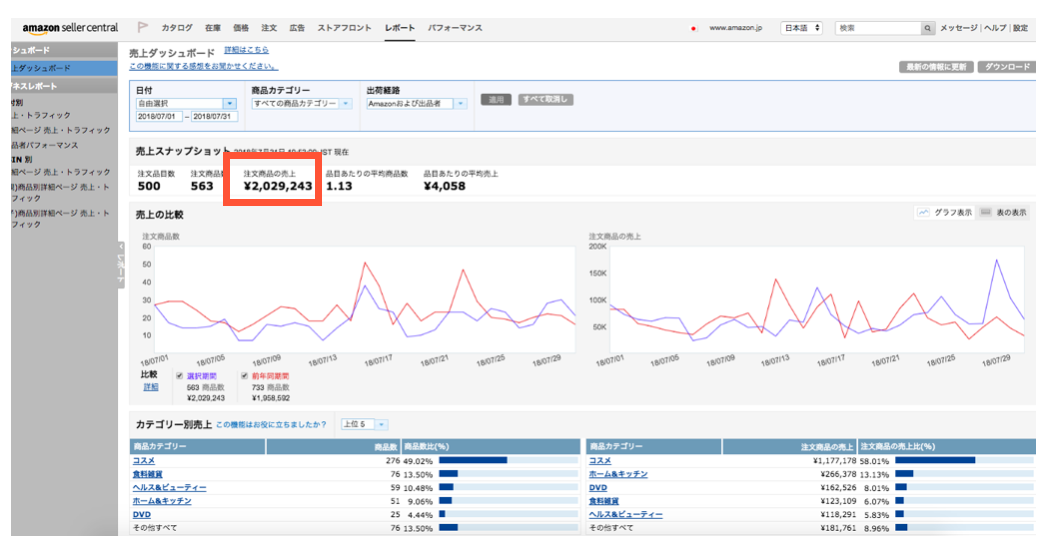
Task: Select 売上ダッシュボード in the sidebar
Action: 64,68
